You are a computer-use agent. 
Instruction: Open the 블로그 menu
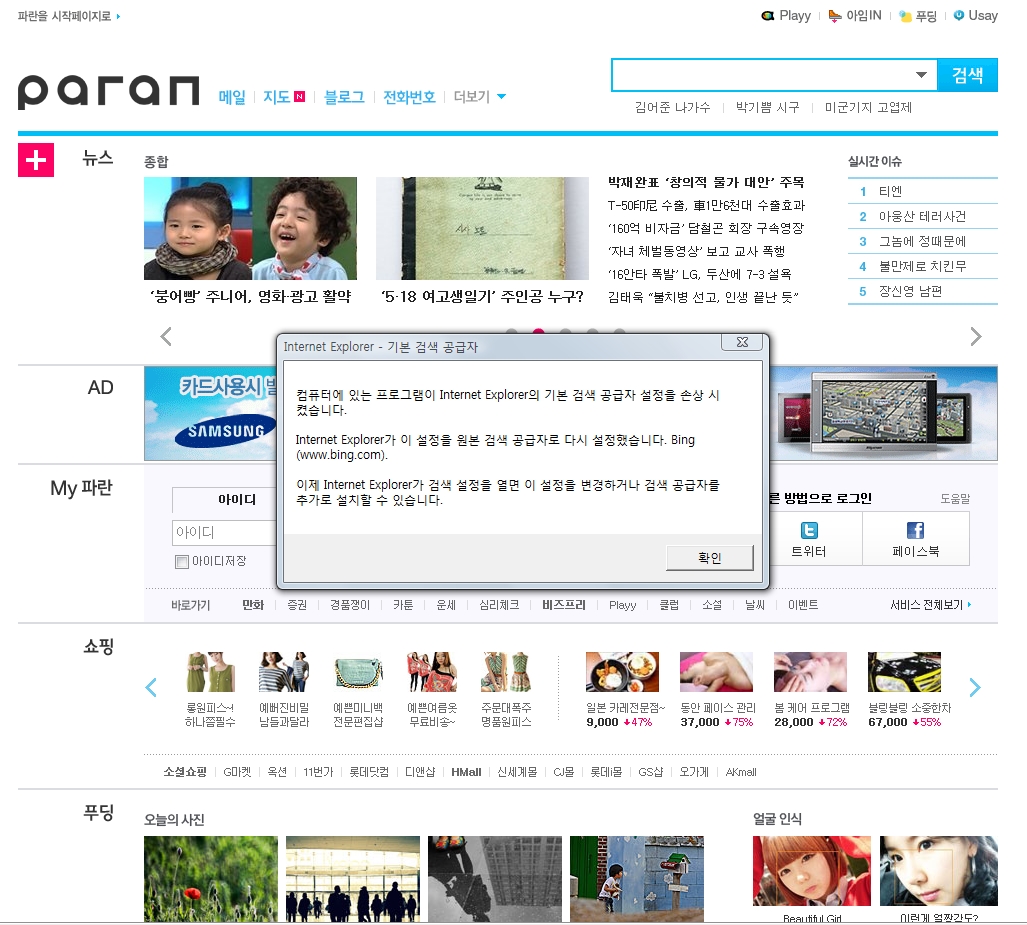pos(345,97)
